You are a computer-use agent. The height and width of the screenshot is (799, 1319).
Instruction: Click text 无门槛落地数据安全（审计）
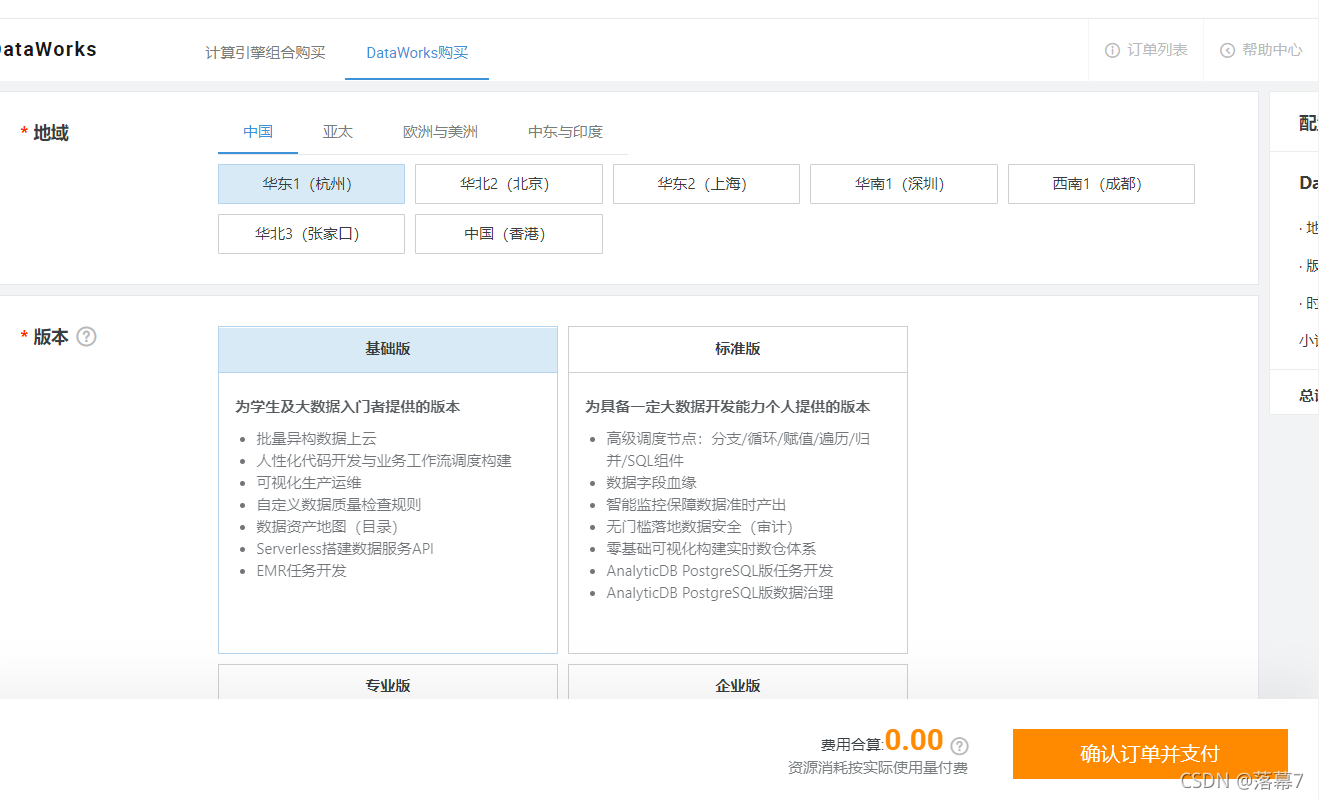(699, 527)
